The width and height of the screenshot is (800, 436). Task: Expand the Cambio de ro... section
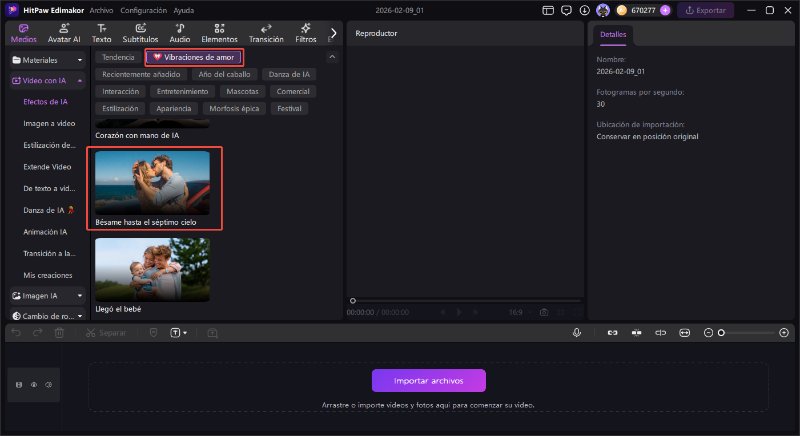(x=47, y=316)
